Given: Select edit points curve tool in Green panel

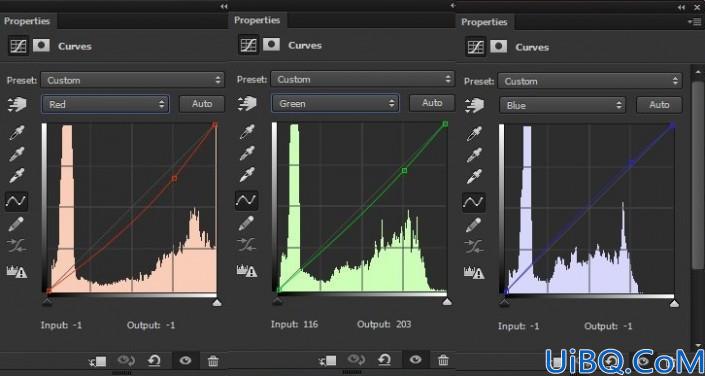Looking at the screenshot, I should tap(246, 200).
